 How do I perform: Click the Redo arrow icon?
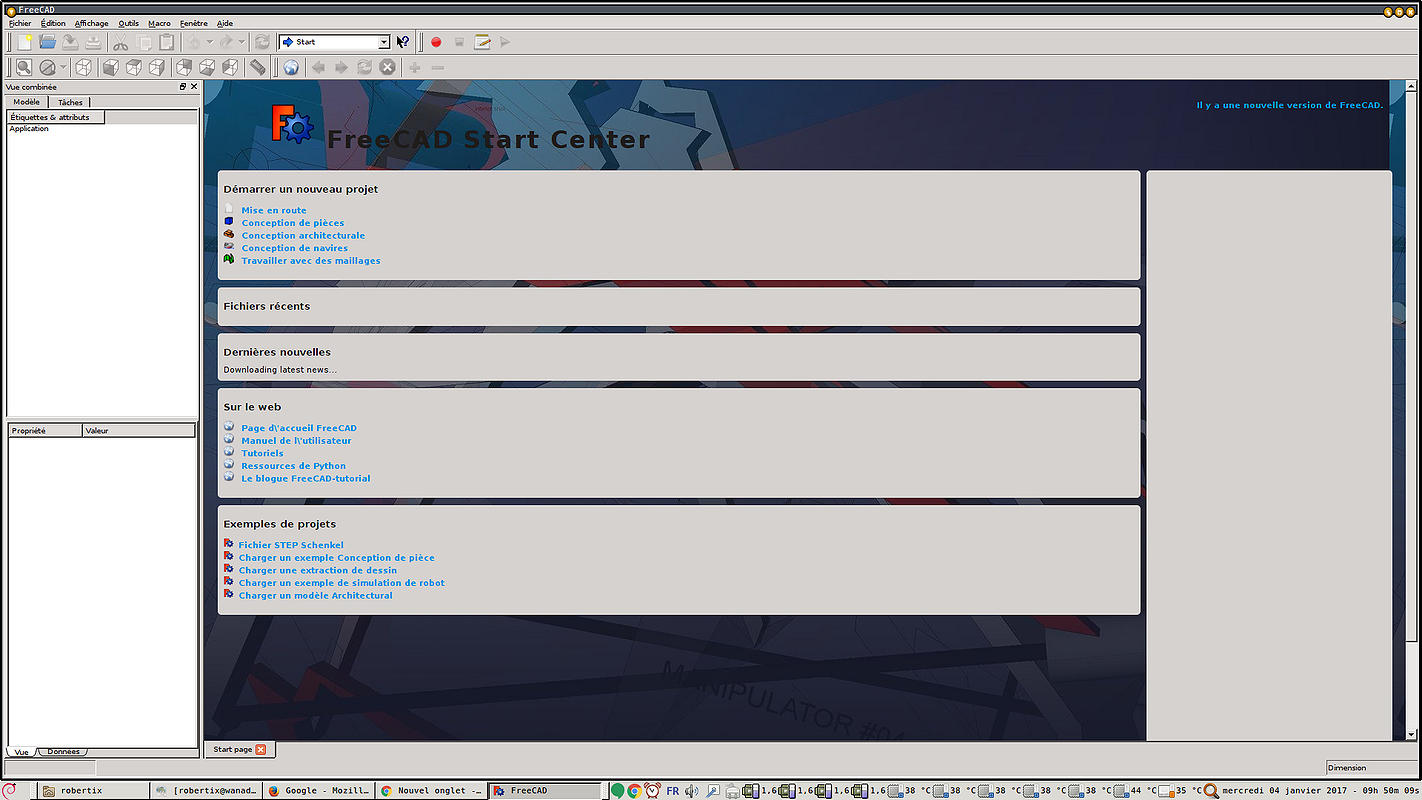click(226, 42)
